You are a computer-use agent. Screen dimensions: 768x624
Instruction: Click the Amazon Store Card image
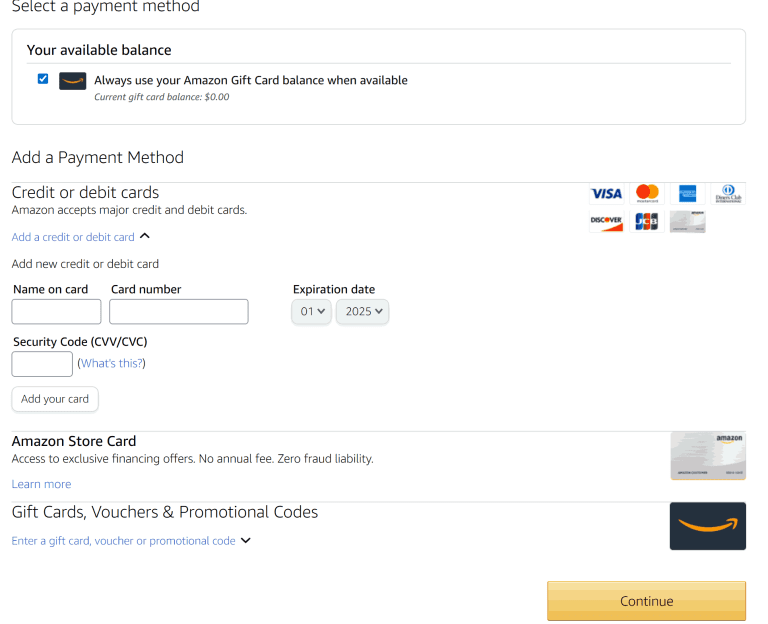point(707,456)
